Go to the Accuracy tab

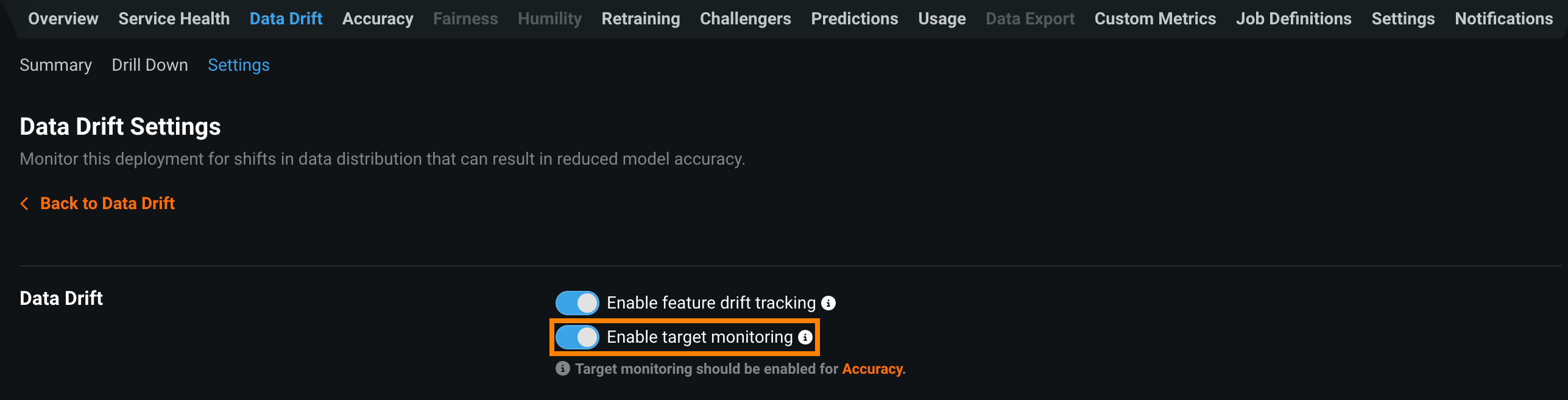pyautogui.click(x=378, y=19)
